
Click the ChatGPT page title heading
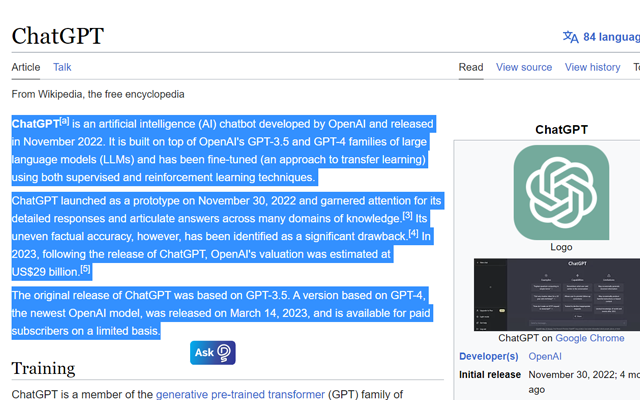tap(58, 36)
